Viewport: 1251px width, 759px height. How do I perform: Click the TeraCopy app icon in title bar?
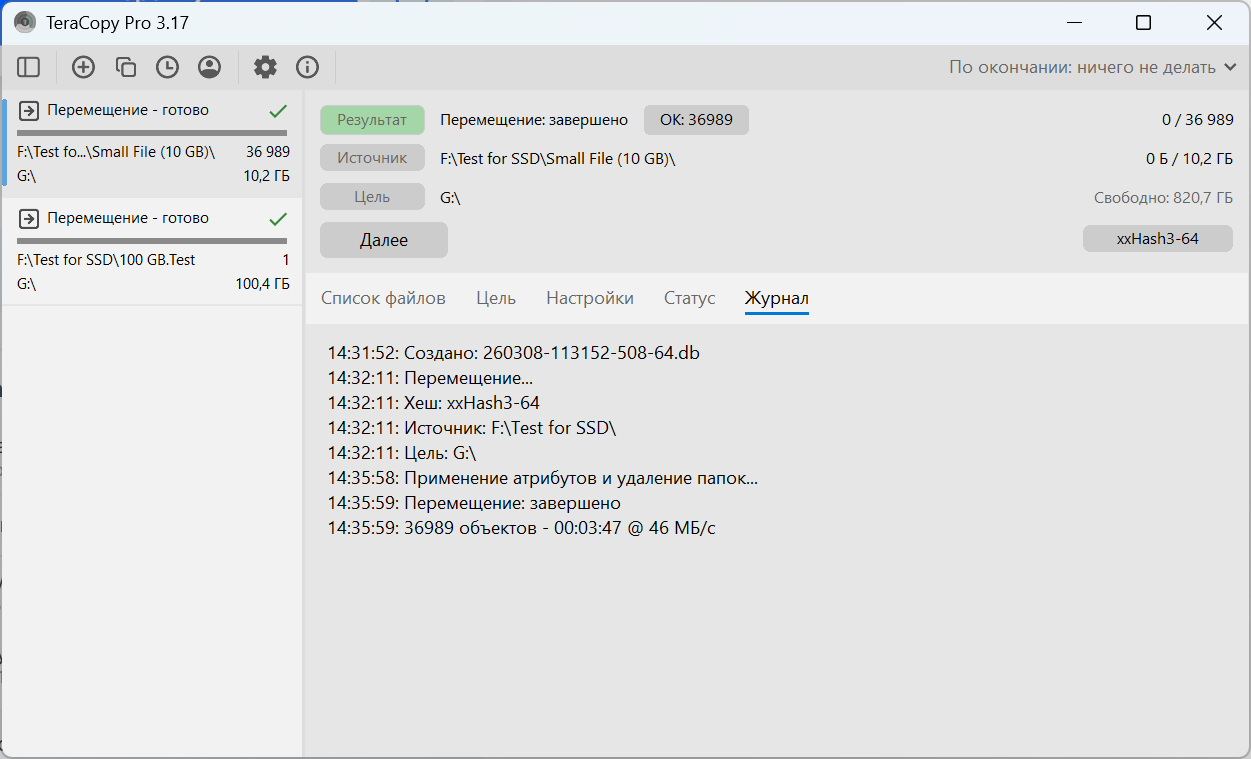(25, 22)
